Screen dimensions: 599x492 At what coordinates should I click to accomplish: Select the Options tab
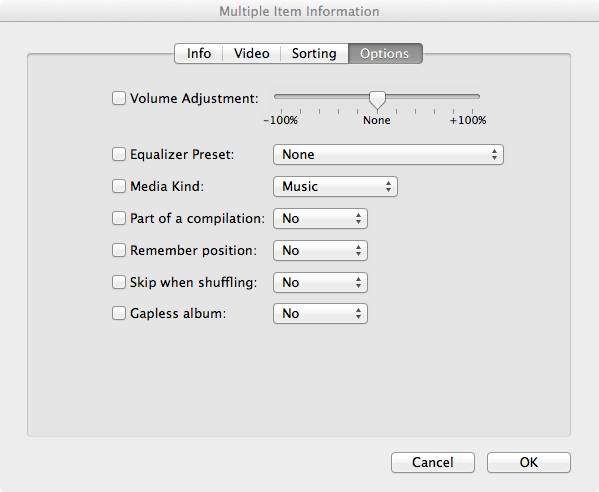point(385,53)
